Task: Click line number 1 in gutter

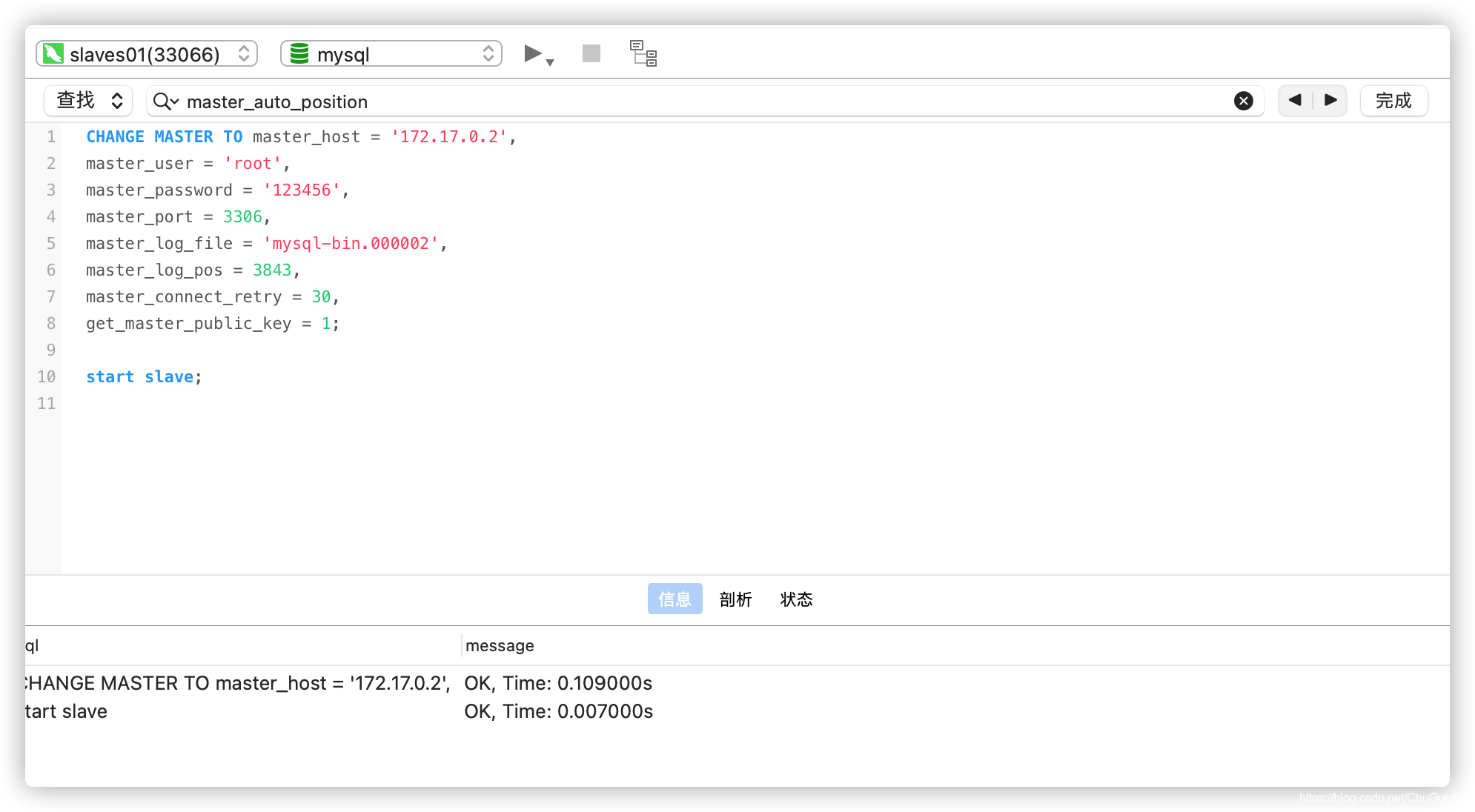Action: (x=50, y=136)
